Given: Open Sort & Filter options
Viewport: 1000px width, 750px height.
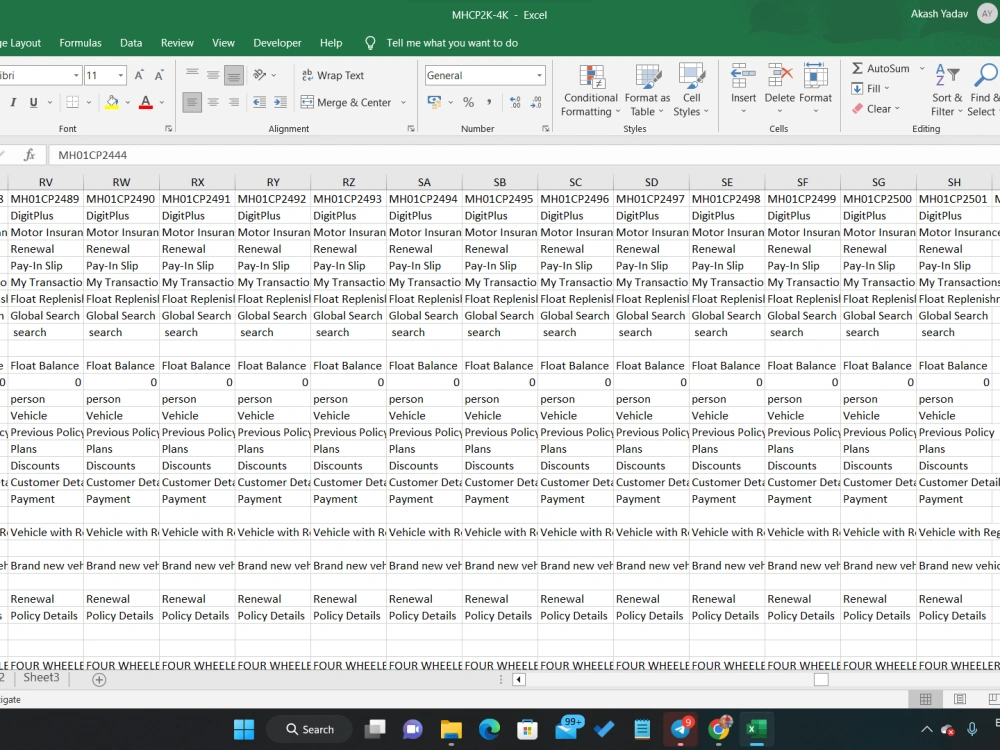Looking at the screenshot, I should tap(946, 91).
